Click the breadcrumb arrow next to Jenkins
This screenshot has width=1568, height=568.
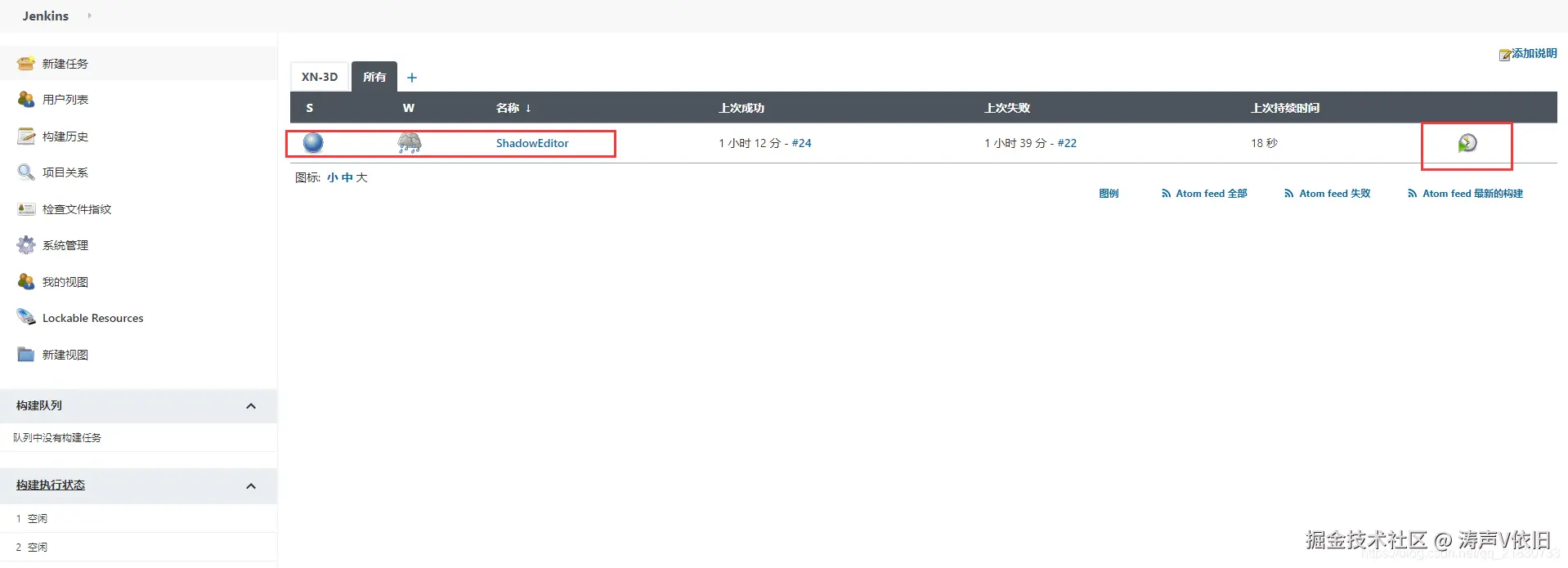pyautogui.click(x=89, y=16)
